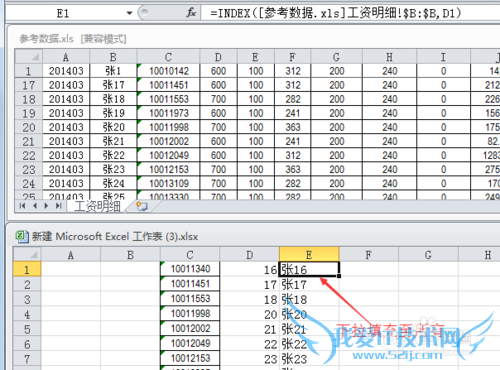The height and width of the screenshot is (370, 500).
Task: Select column C header in 参考数据 window
Action: tap(168, 57)
